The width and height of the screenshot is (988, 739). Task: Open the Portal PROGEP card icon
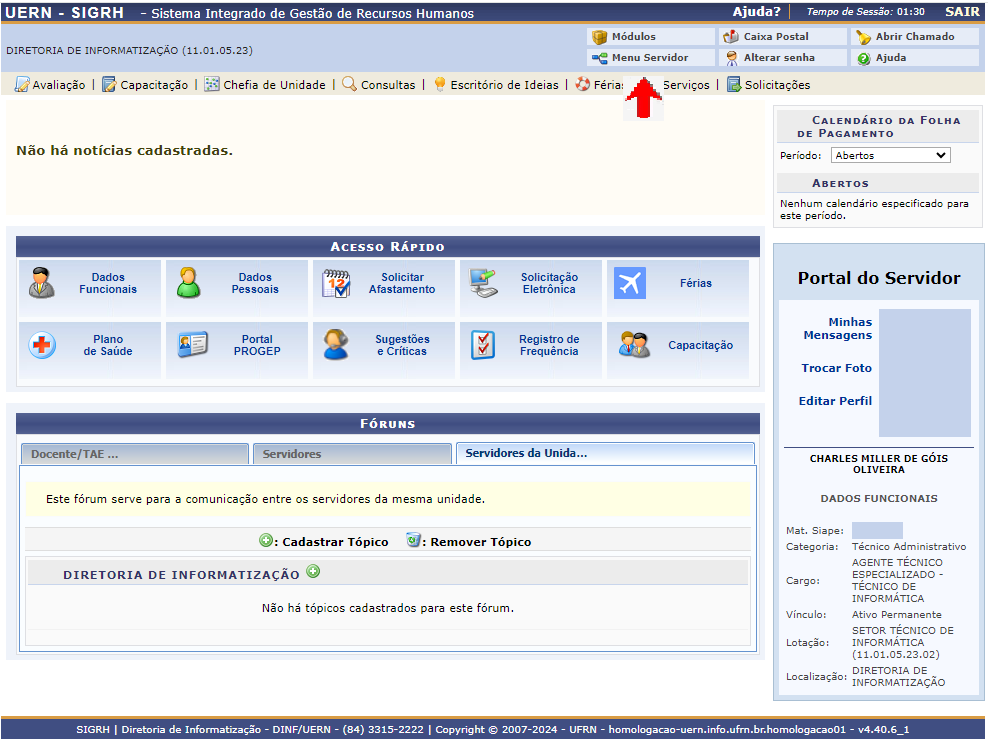(x=191, y=346)
